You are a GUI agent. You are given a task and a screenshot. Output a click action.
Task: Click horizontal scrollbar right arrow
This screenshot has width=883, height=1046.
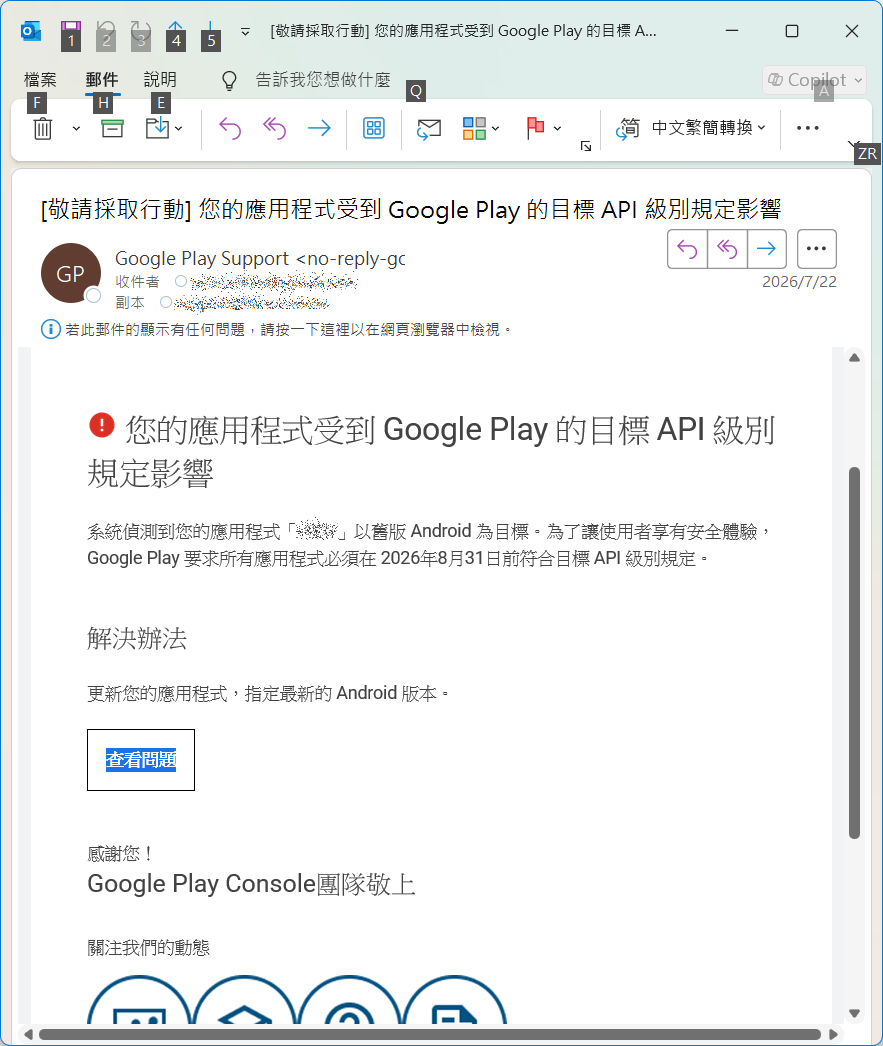point(833,1034)
